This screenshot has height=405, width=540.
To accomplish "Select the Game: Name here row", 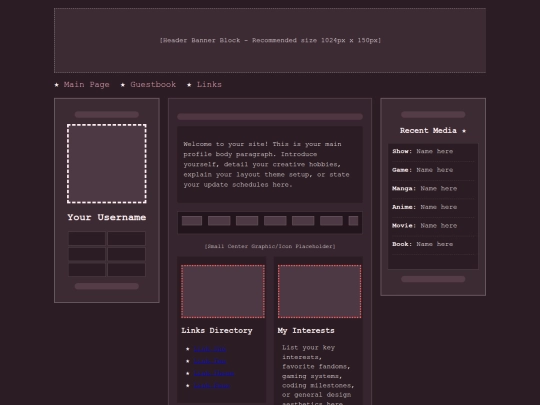I will point(433,170).
